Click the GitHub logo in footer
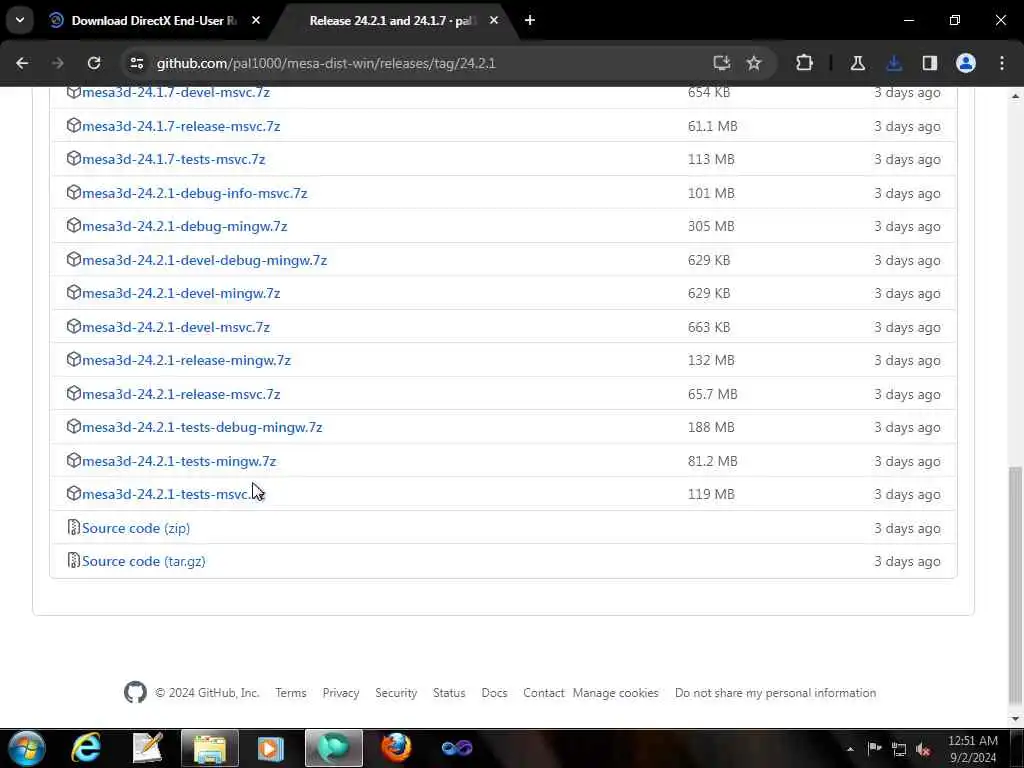 point(135,692)
